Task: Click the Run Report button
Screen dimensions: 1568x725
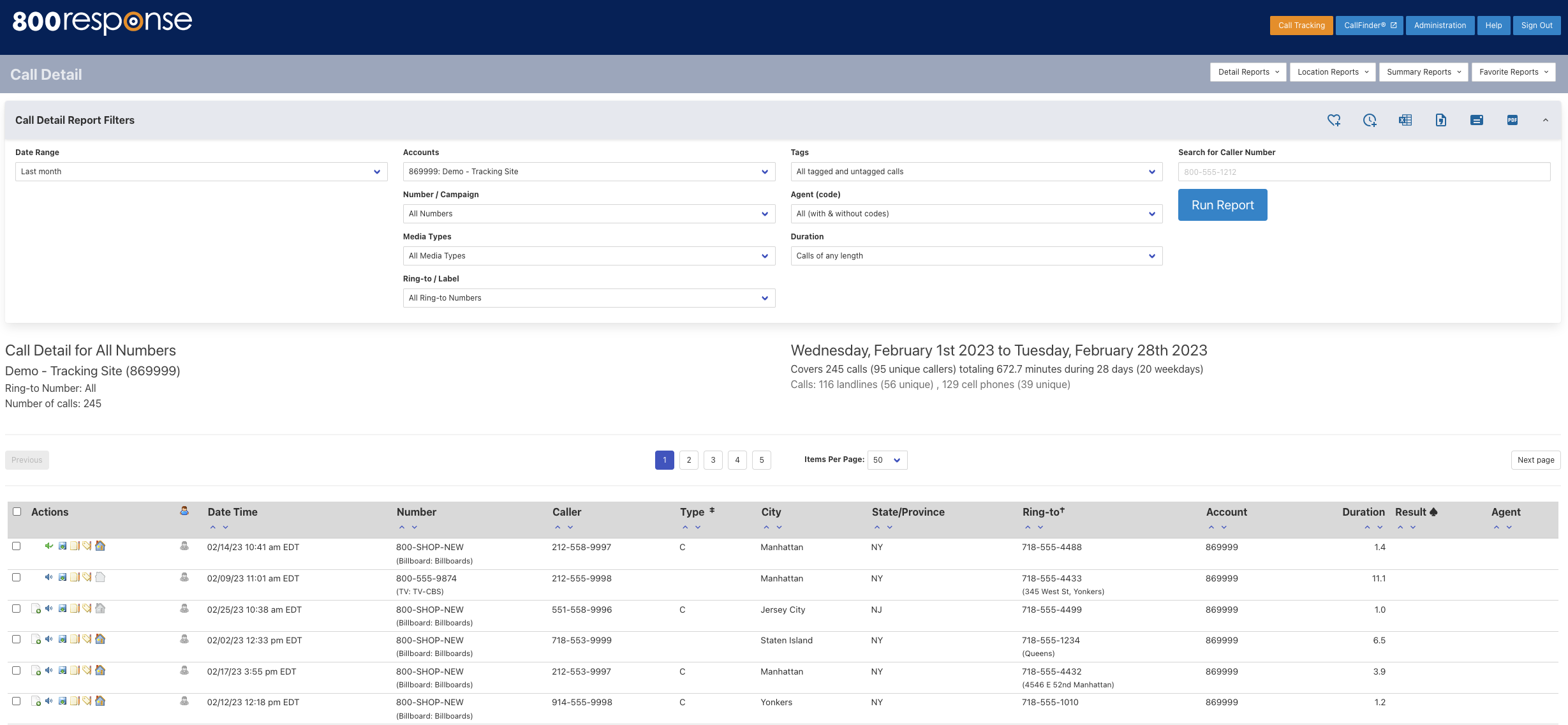Action: click(1222, 205)
